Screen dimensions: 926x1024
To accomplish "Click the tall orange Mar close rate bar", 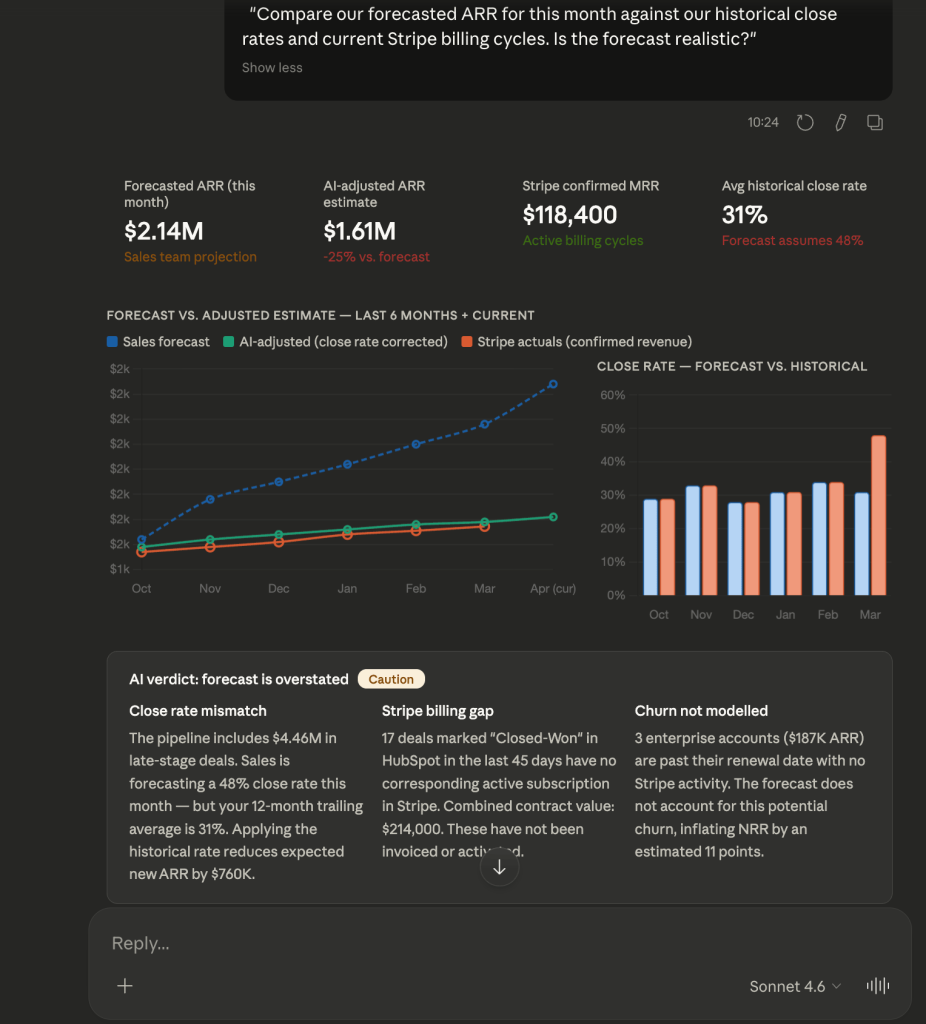I will tap(878, 515).
